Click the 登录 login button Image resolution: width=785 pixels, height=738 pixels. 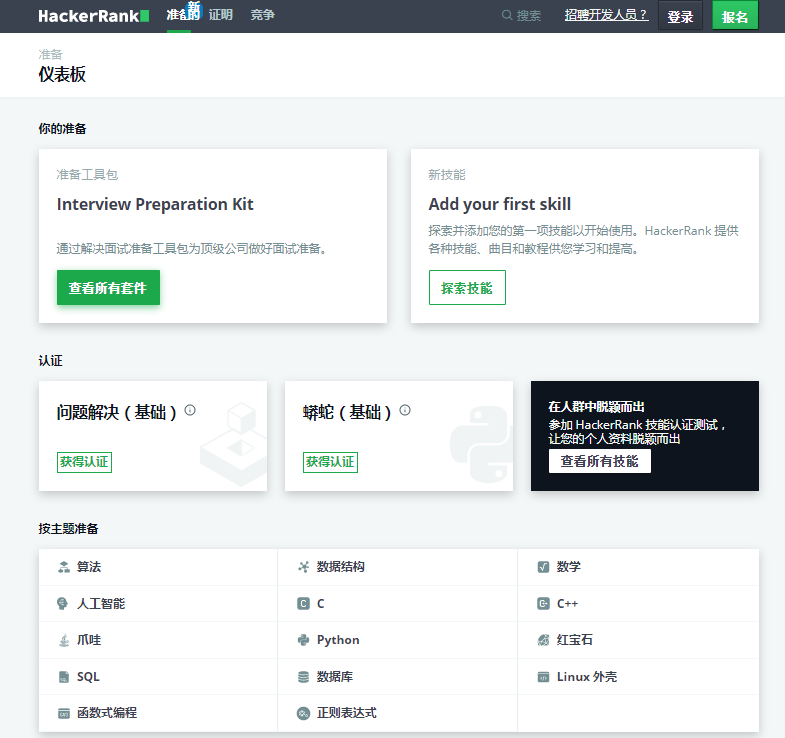(x=680, y=16)
